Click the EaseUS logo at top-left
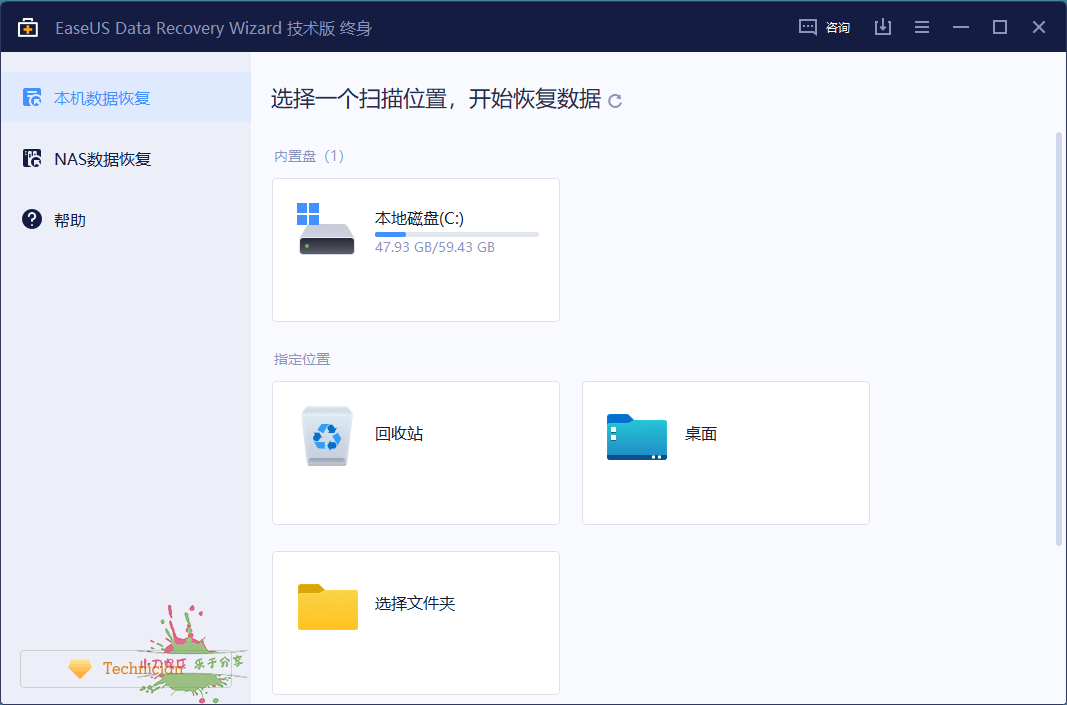This screenshot has width=1067, height=705. point(27,27)
